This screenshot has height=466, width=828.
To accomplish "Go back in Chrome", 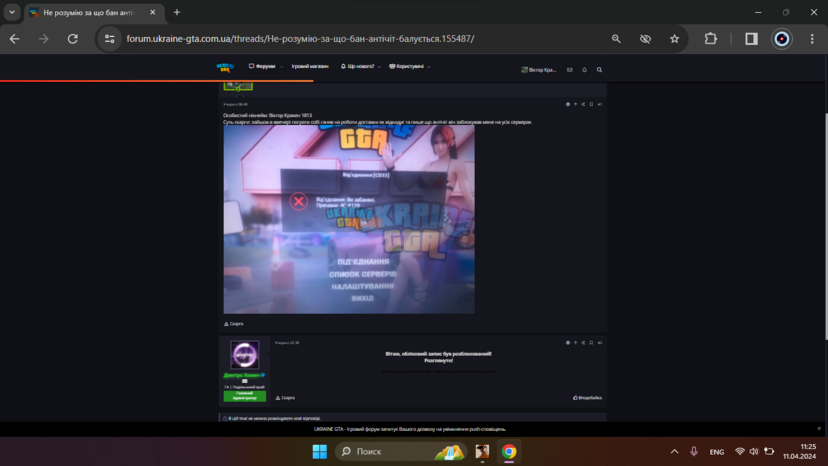I will (14, 39).
